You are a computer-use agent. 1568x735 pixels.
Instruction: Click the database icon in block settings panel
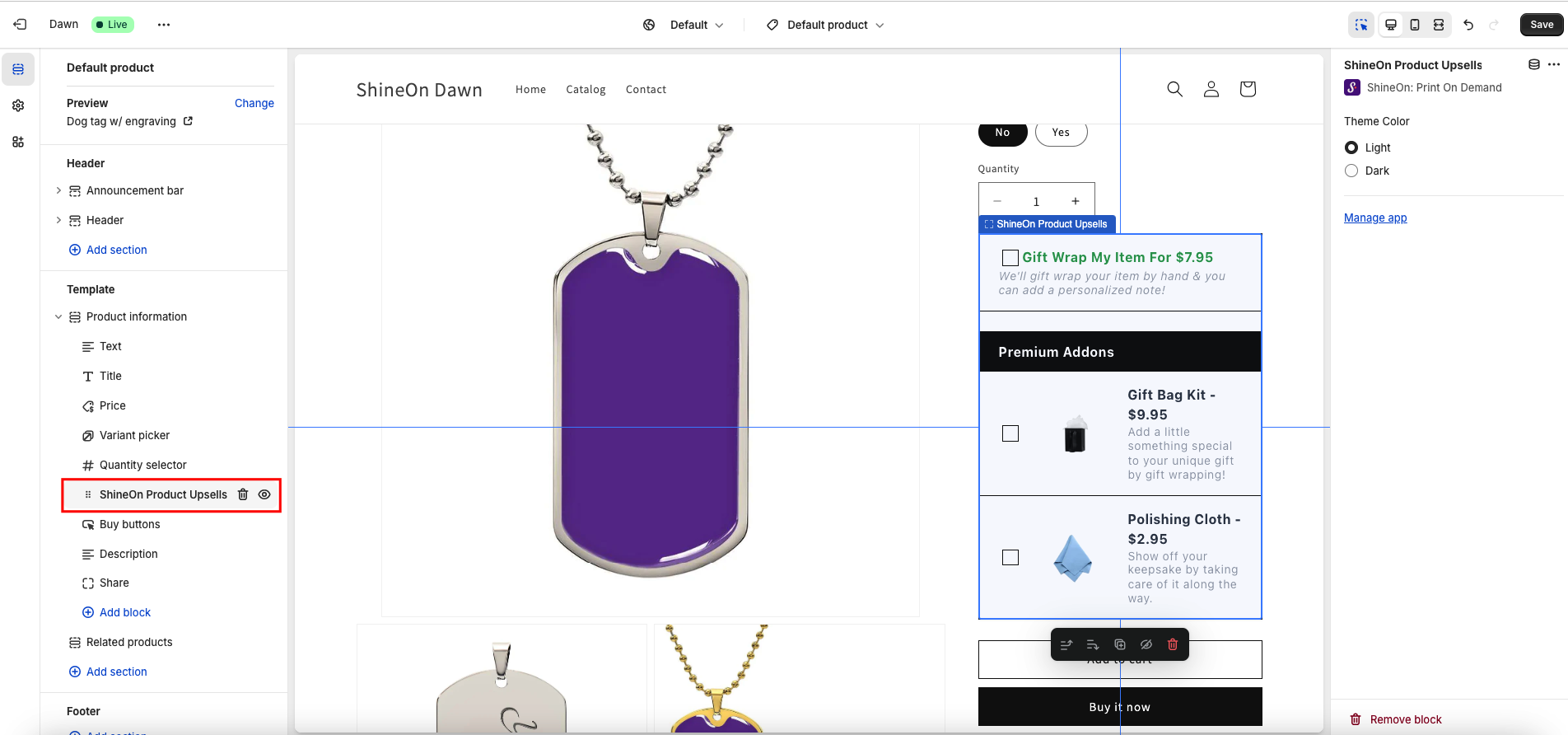(x=1534, y=64)
